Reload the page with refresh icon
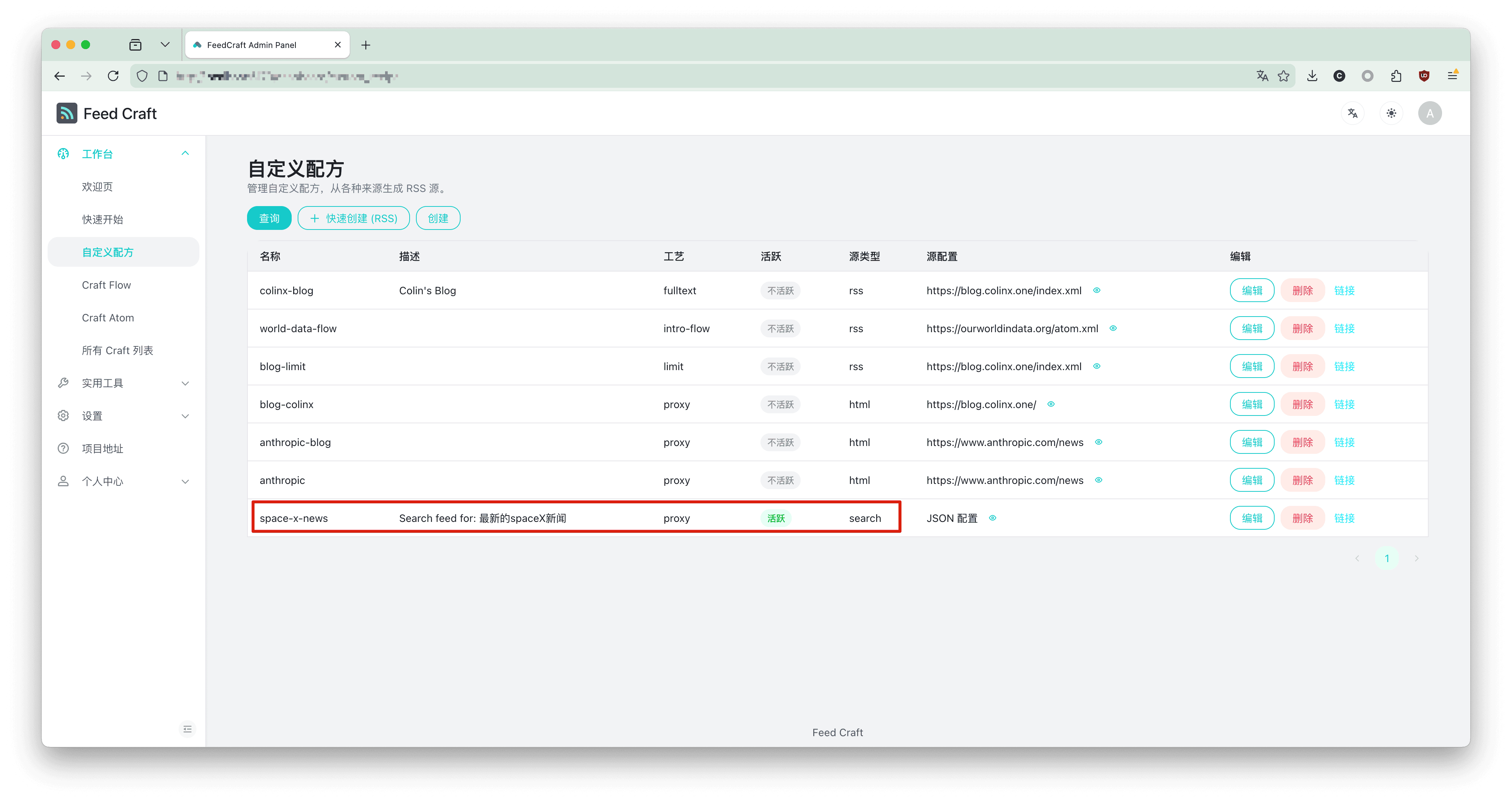The height and width of the screenshot is (802, 1512). point(113,76)
